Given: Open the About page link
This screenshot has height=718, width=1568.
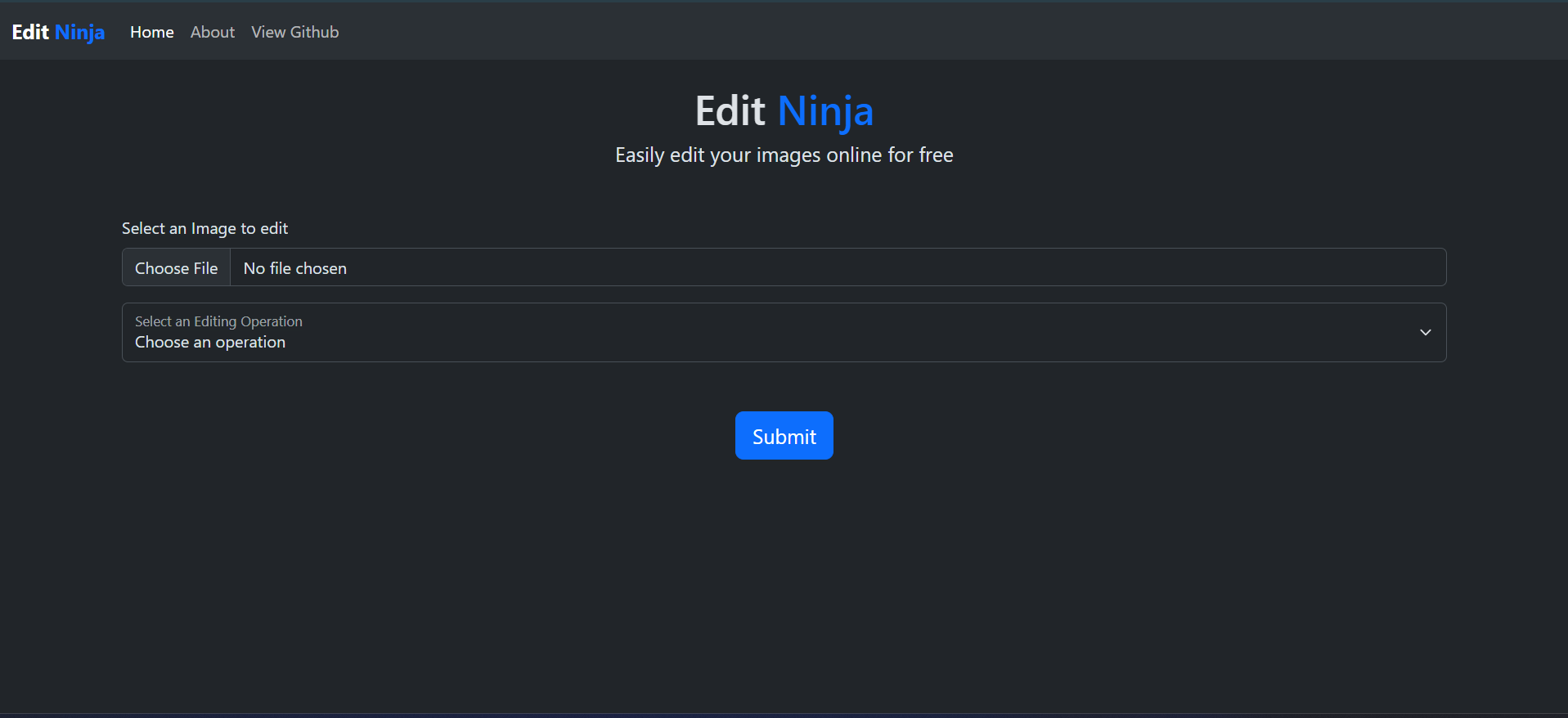Looking at the screenshot, I should coord(212,32).
